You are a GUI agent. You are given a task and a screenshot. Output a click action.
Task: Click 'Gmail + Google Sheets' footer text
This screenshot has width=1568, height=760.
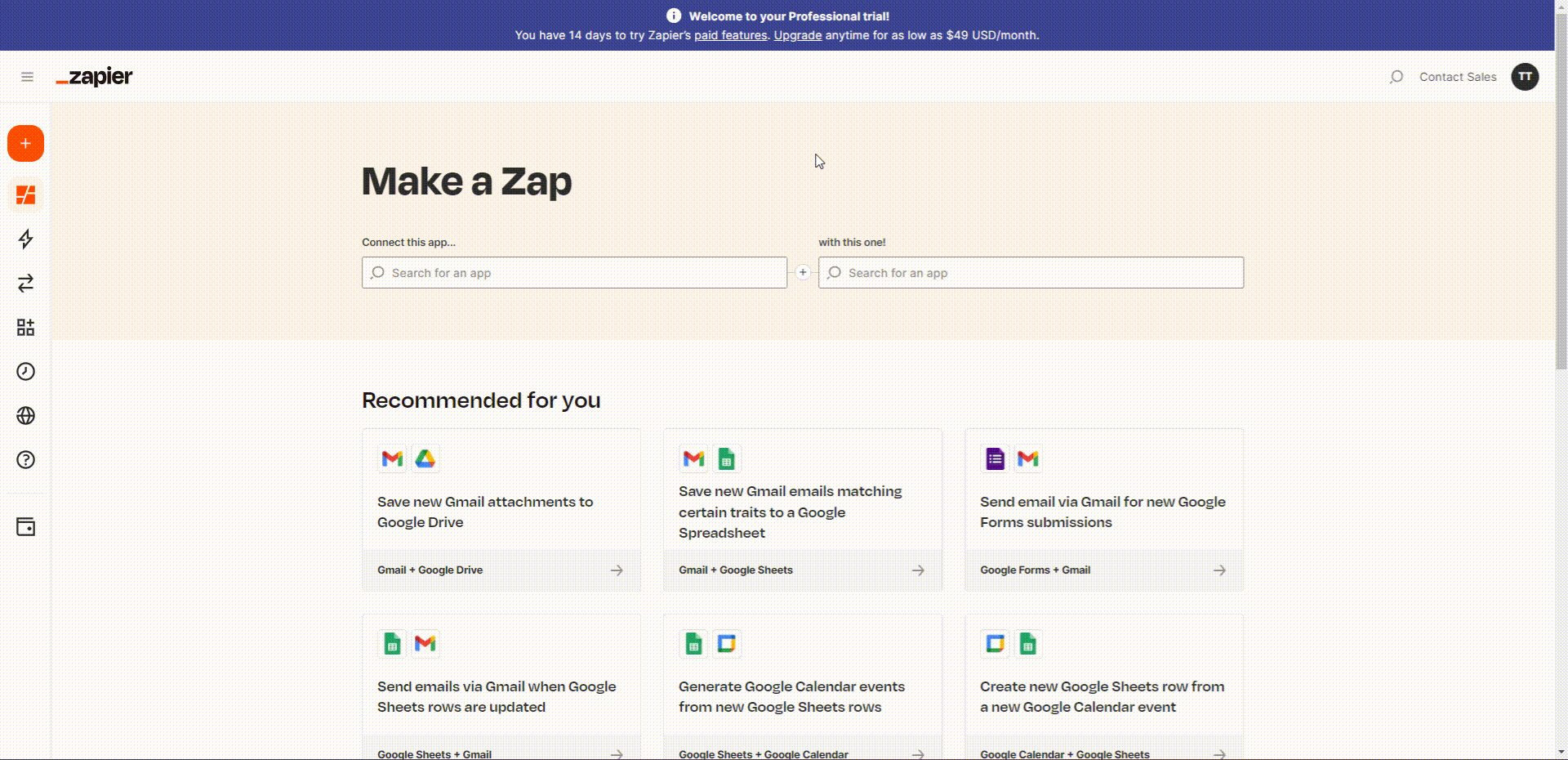coord(735,570)
